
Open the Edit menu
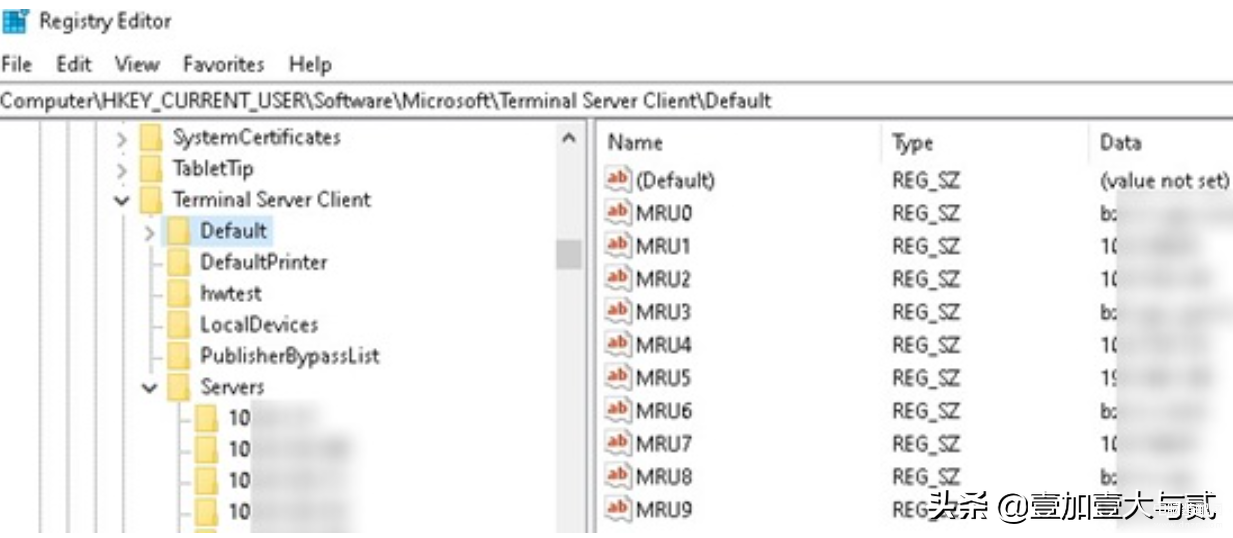point(74,64)
